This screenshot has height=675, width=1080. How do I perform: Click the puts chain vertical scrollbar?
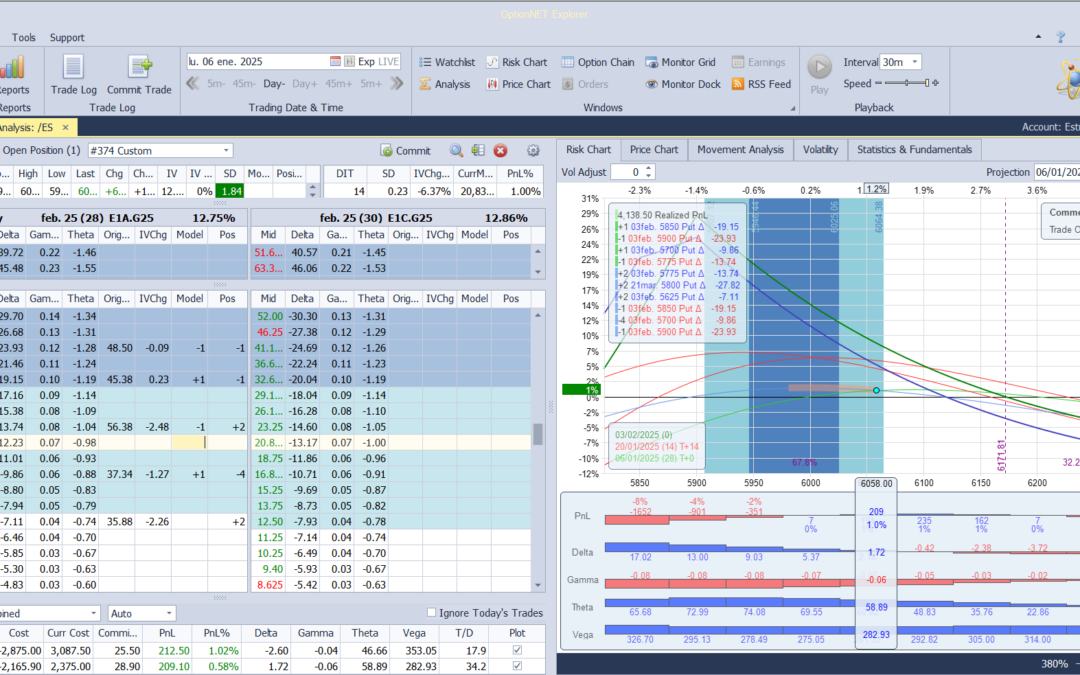click(x=538, y=434)
